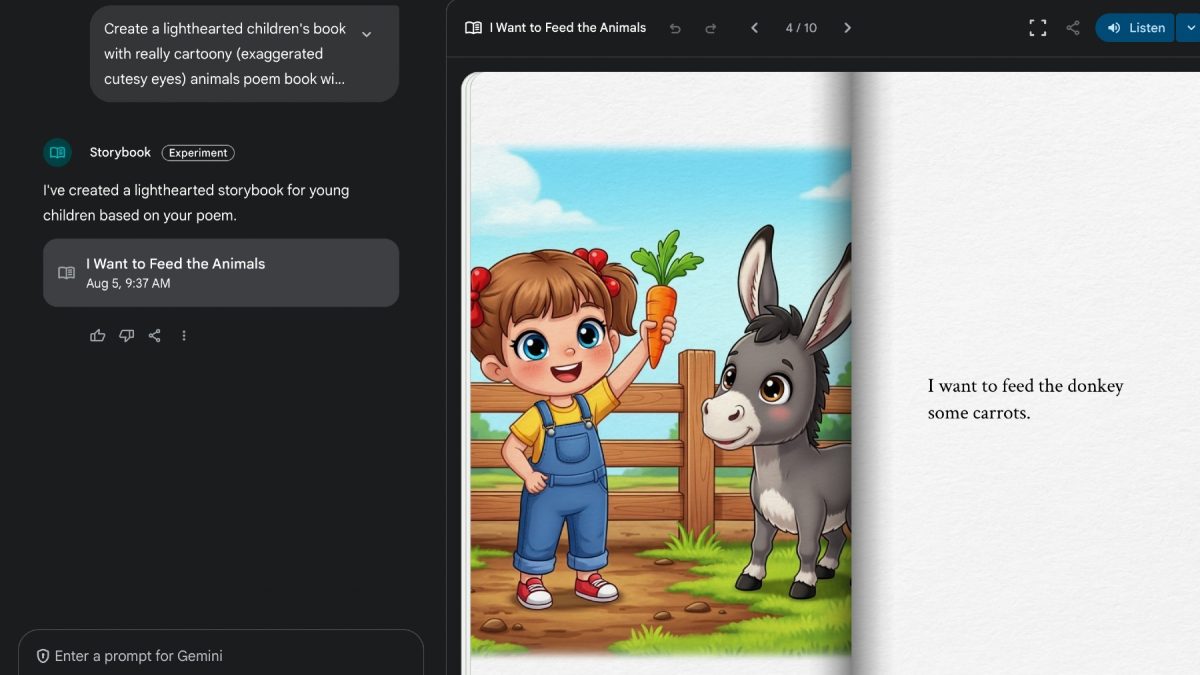Click the thumbs down feedback icon

pyautogui.click(x=126, y=336)
